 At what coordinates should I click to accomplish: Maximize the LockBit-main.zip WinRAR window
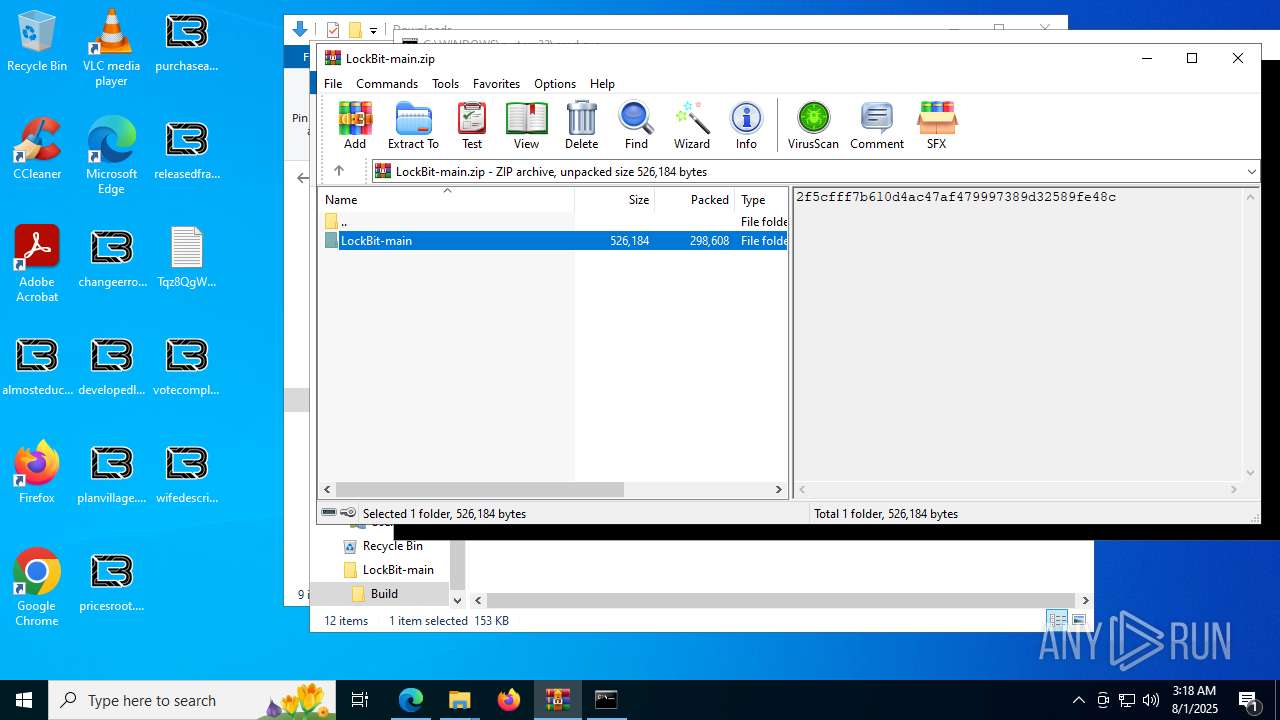pyautogui.click(x=1192, y=58)
